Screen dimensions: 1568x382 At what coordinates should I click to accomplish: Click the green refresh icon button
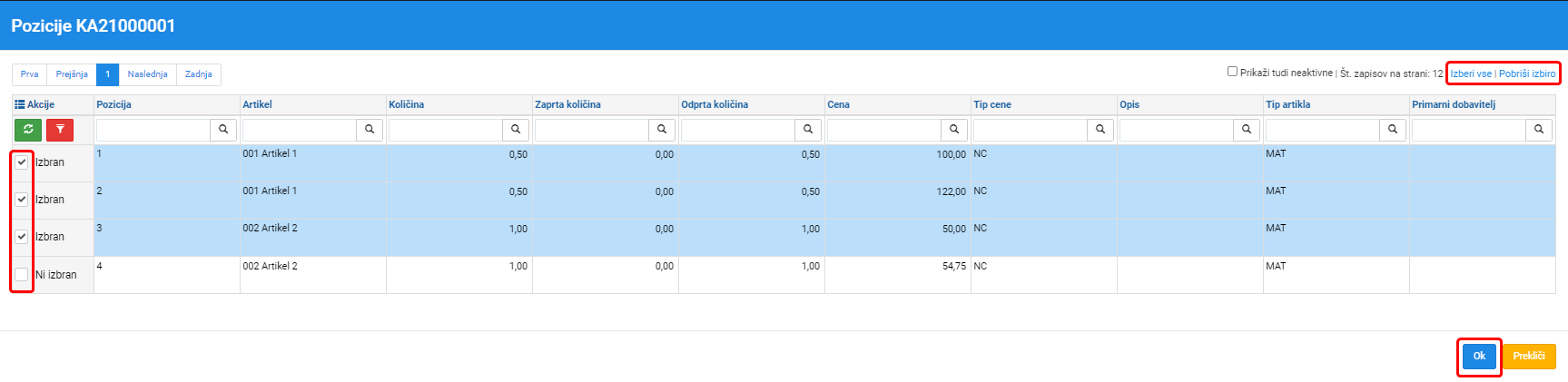point(28,130)
